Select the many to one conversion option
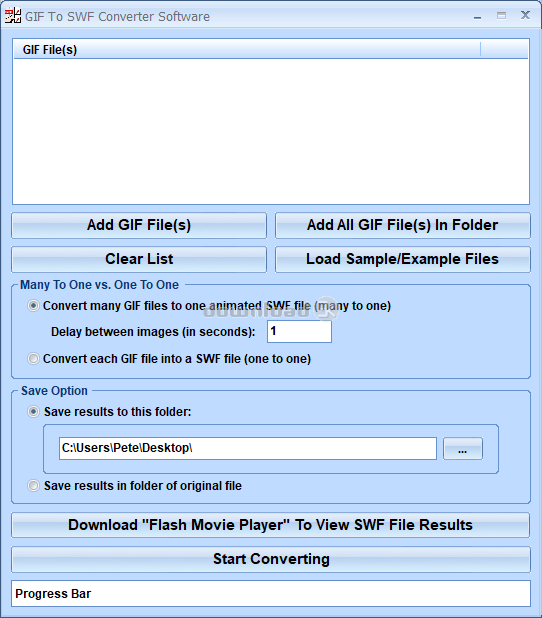Viewport: 542px width, 618px height. [x=33, y=306]
